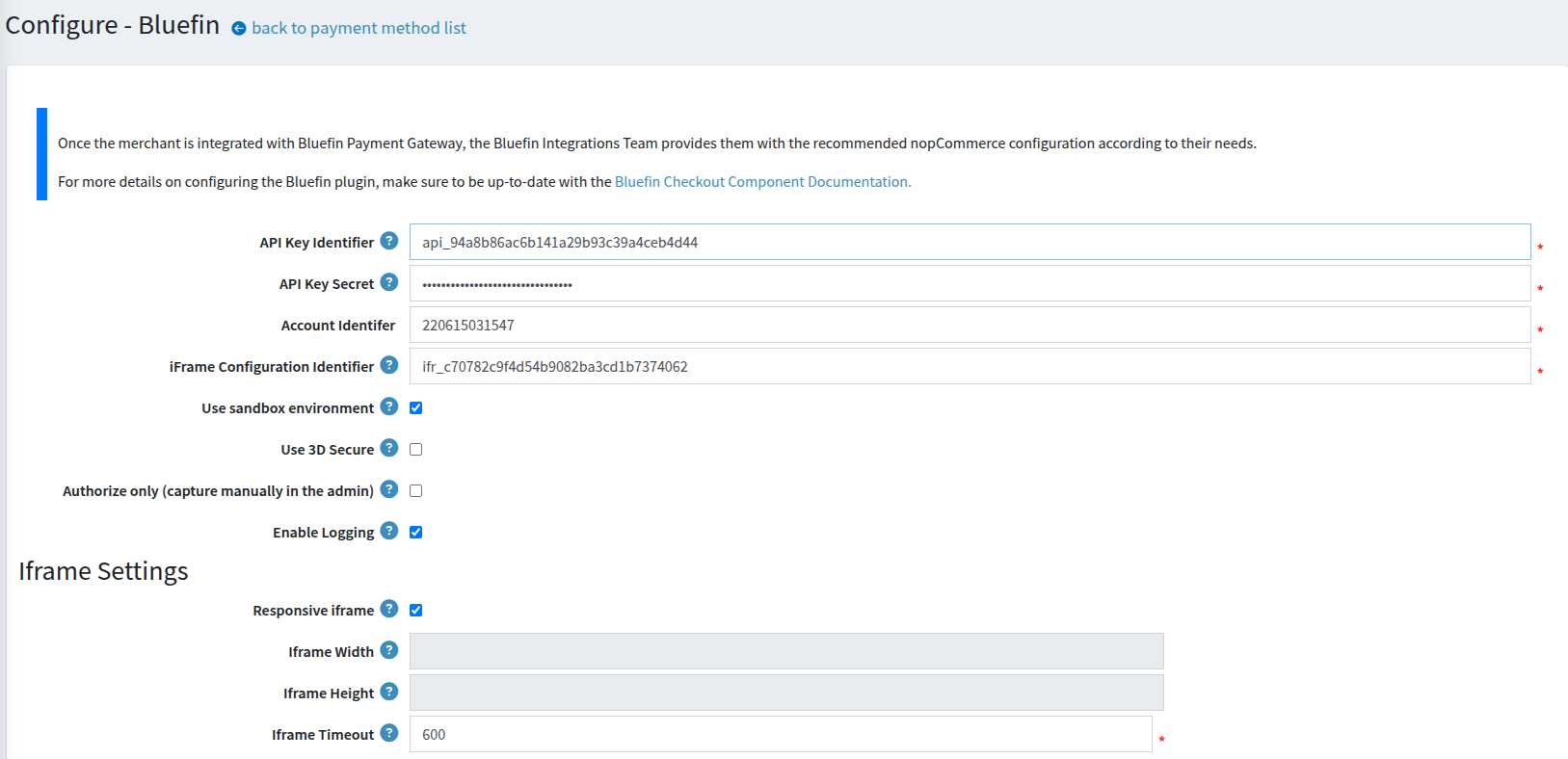Focus the API Key Identifier field
Image resolution: width=1568 pixels, height=759 pixels.
click(x=970, y=242)
